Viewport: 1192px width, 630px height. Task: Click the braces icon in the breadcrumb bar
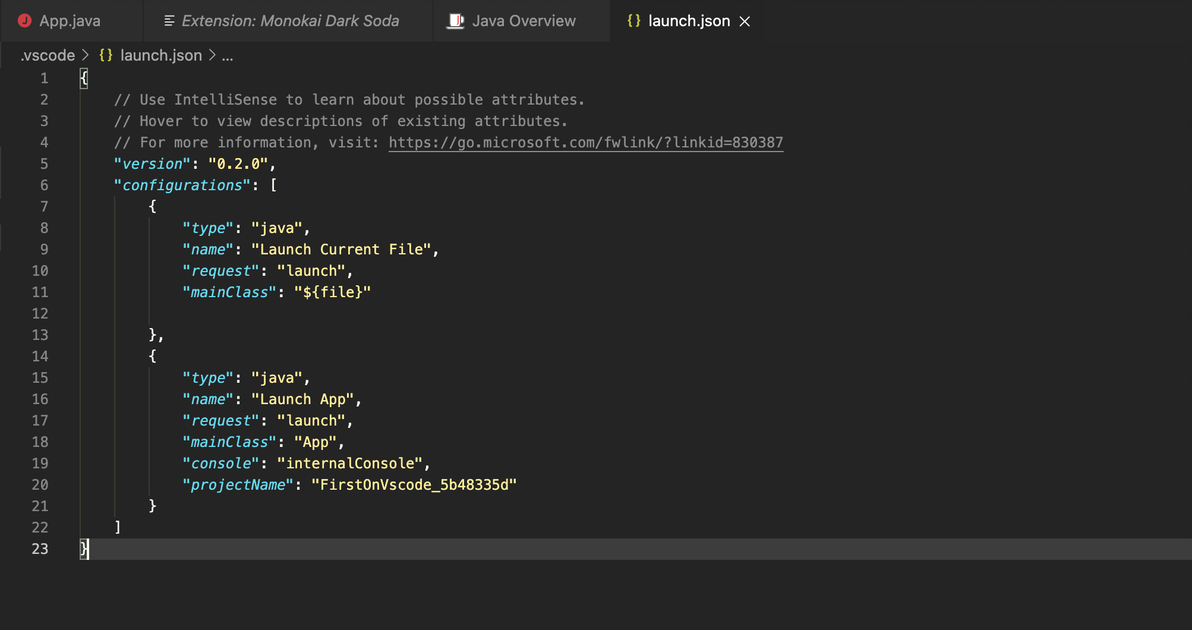click(106, 56)
